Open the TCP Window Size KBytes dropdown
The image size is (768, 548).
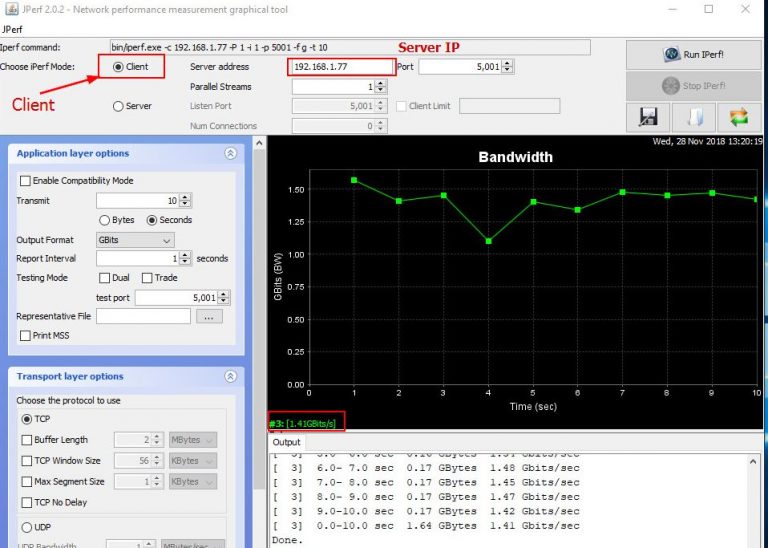coord(192,461)
